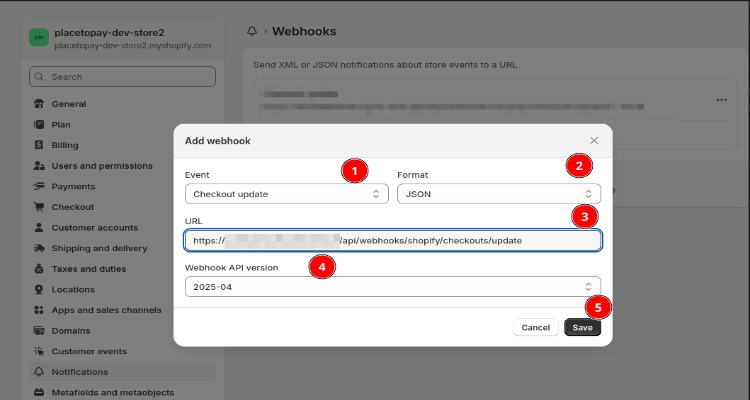Click the settings Search box

[x=122, y=76]
